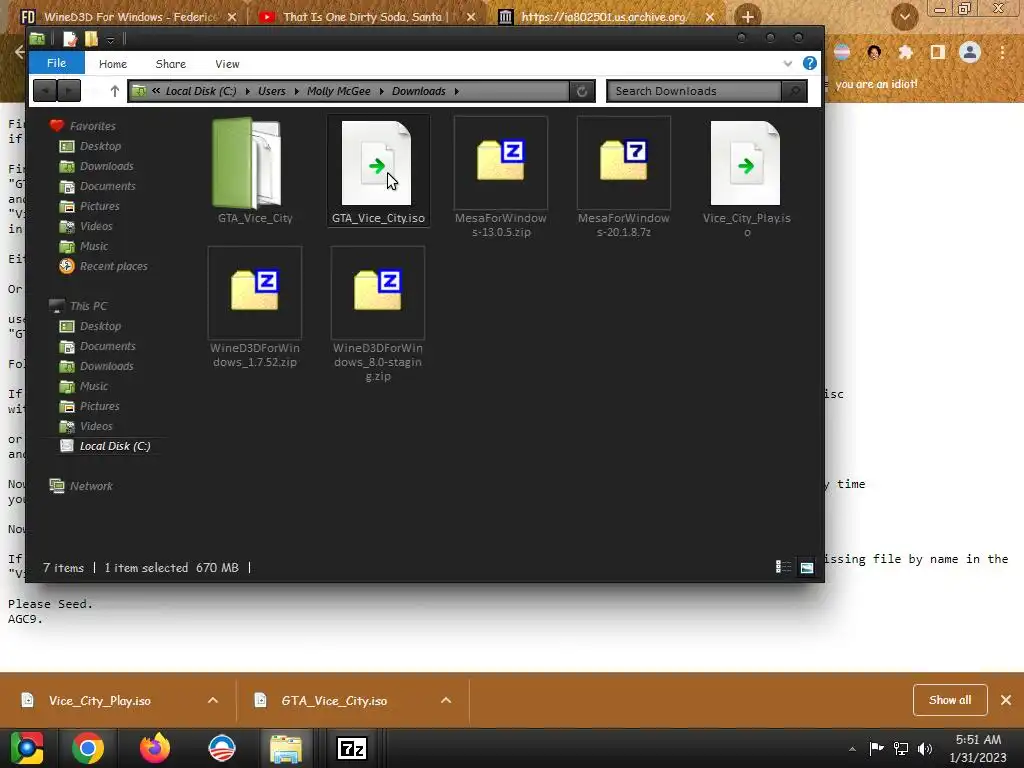This screenshot has width=1024, height=768.
Task: Click the network tray icon
Action: 901,748
